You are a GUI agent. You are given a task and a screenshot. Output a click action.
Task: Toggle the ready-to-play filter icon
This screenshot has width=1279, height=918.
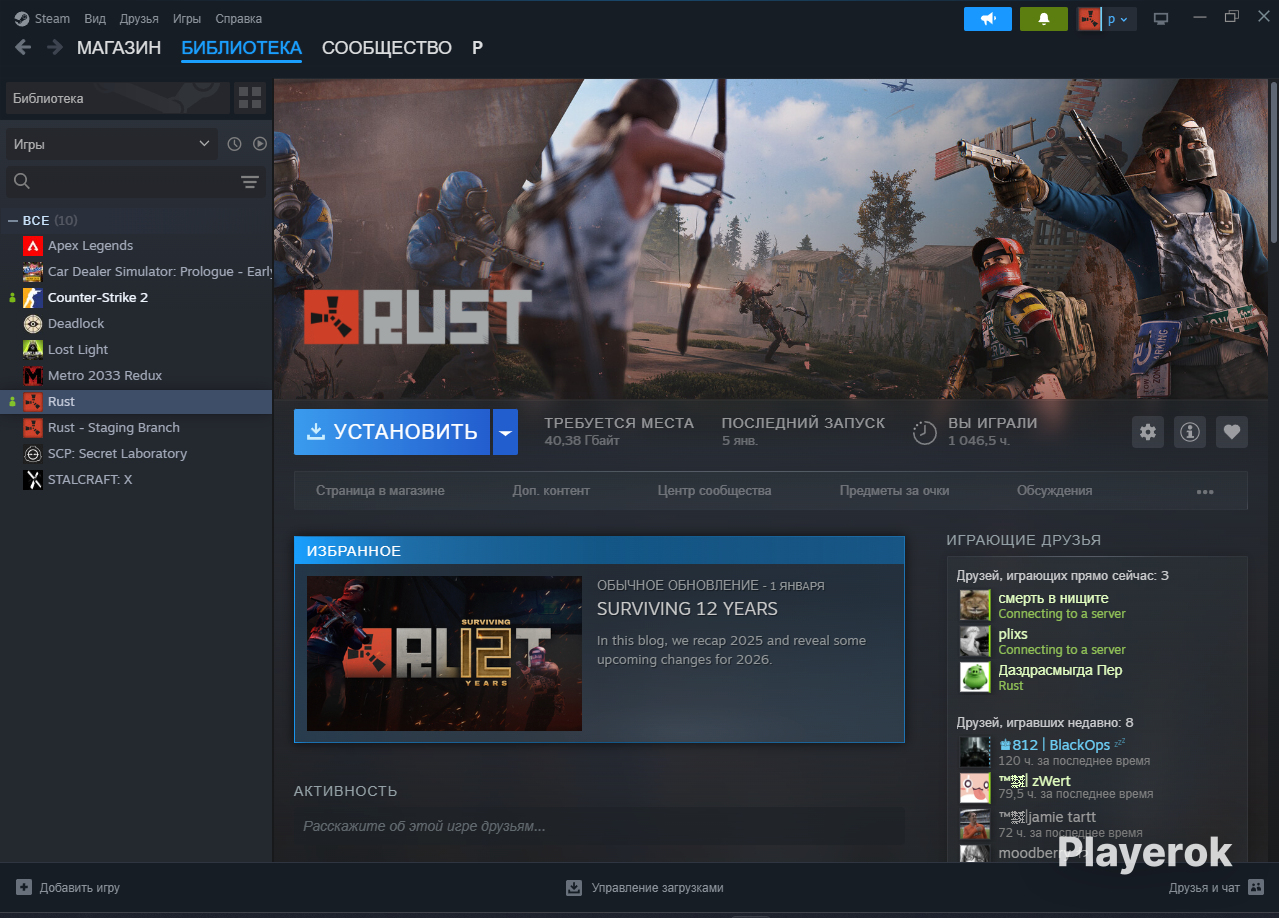pos(260,144)
